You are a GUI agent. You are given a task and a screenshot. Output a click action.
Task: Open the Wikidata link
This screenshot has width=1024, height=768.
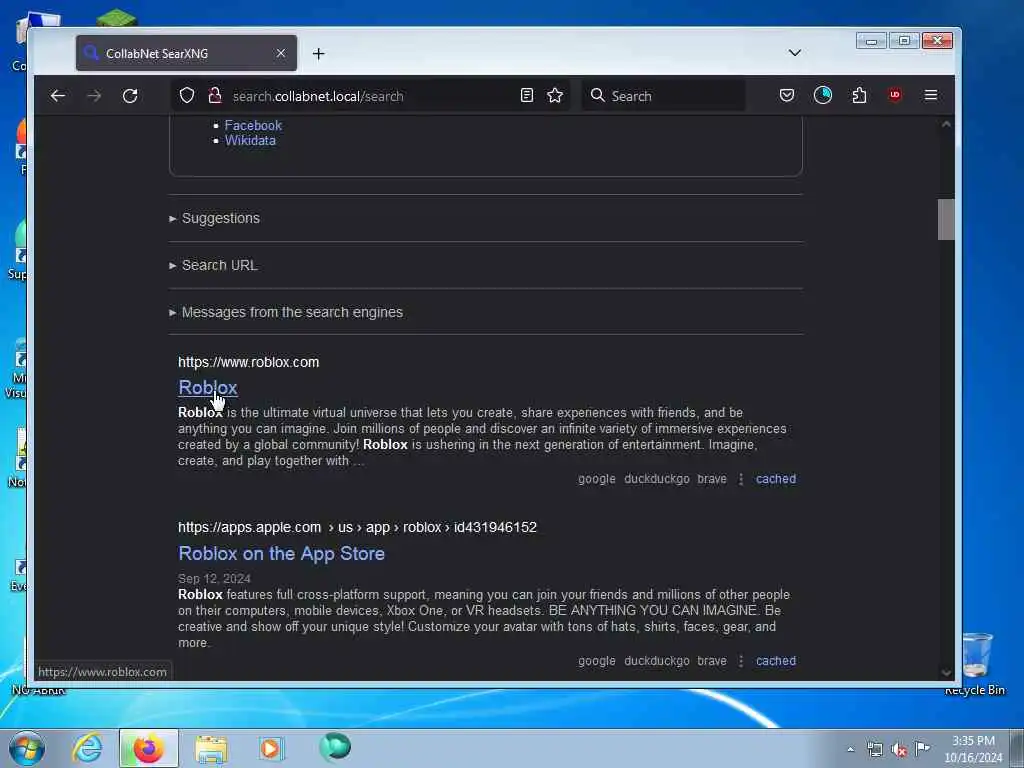point(250,140)
